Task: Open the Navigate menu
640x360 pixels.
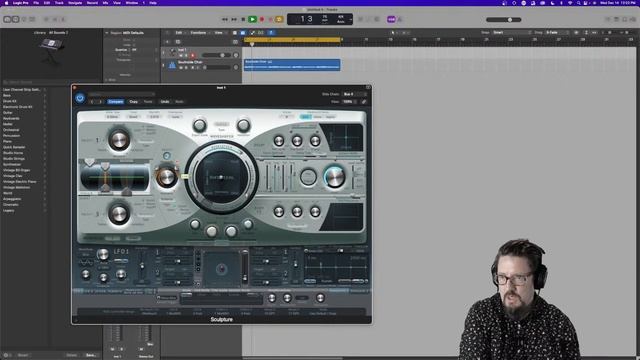Action: 75,3
